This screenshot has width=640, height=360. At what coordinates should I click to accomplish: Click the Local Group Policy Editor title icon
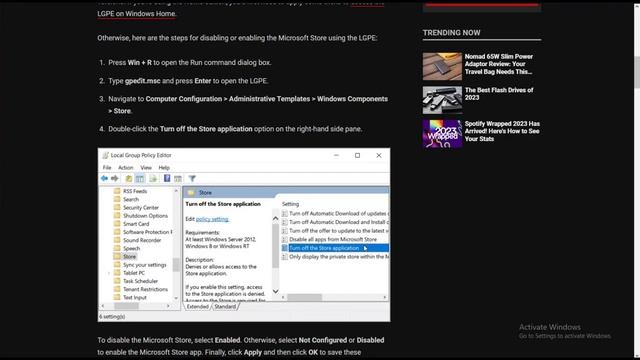[x=105, y=155]
